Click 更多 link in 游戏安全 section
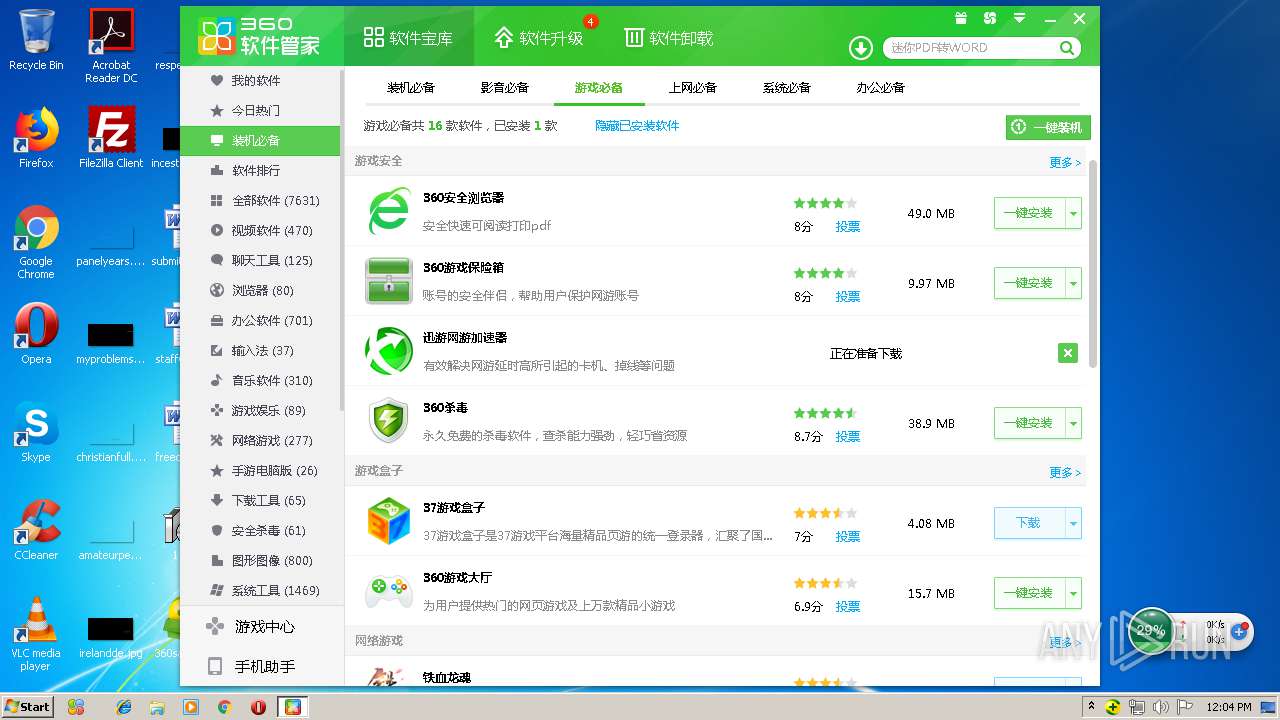Viewport: 1280px width, 720px height. [1065, 162]
